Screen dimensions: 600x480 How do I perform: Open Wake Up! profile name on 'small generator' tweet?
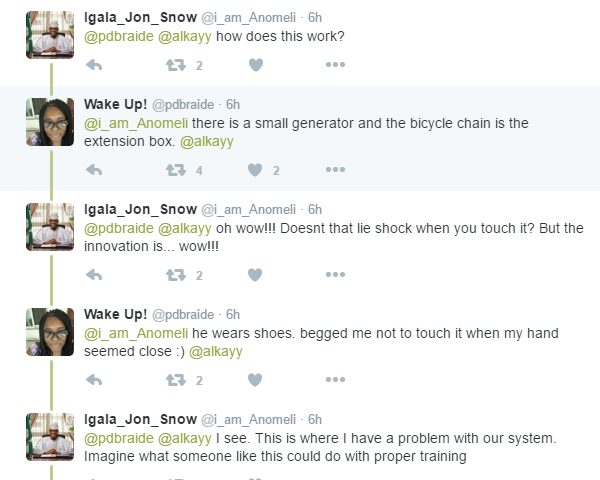116,104
